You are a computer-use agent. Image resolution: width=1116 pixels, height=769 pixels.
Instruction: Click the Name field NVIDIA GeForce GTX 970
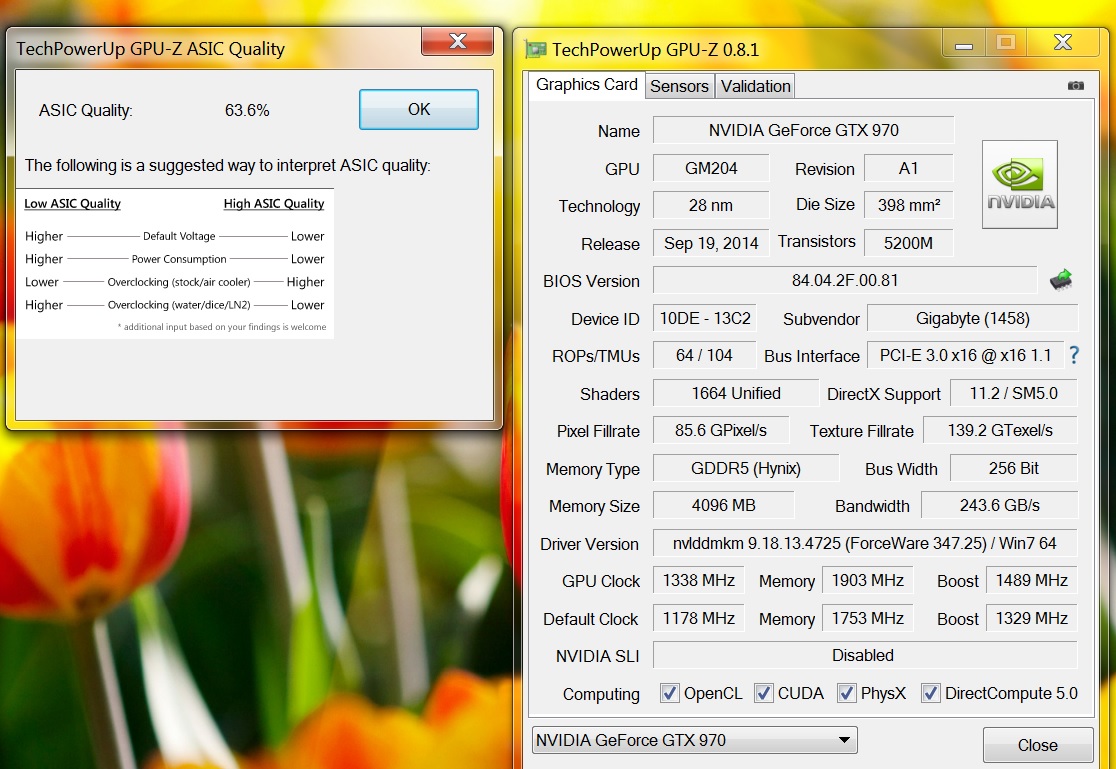[804, 130]
